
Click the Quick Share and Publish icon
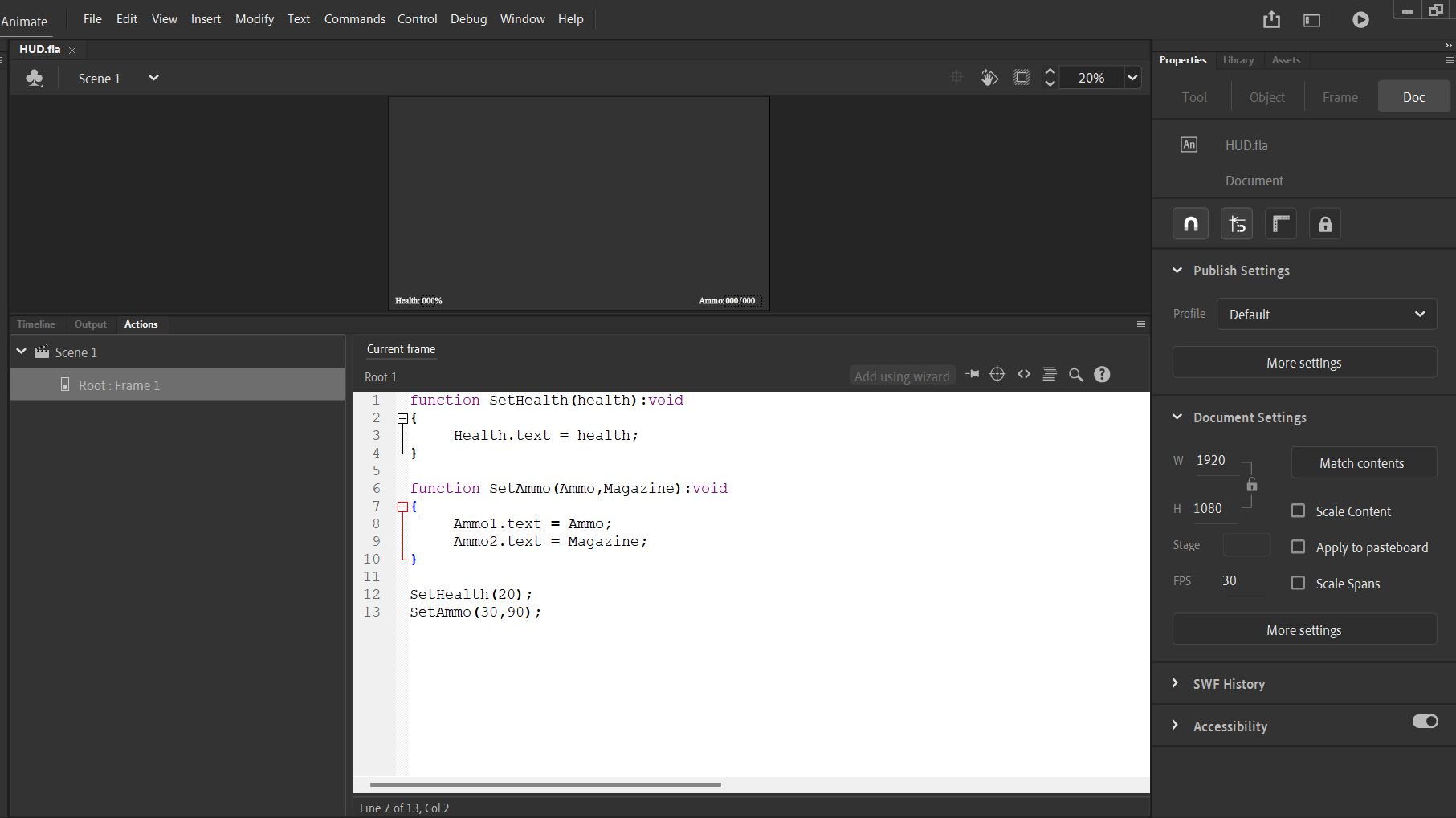click(1271, 20)
